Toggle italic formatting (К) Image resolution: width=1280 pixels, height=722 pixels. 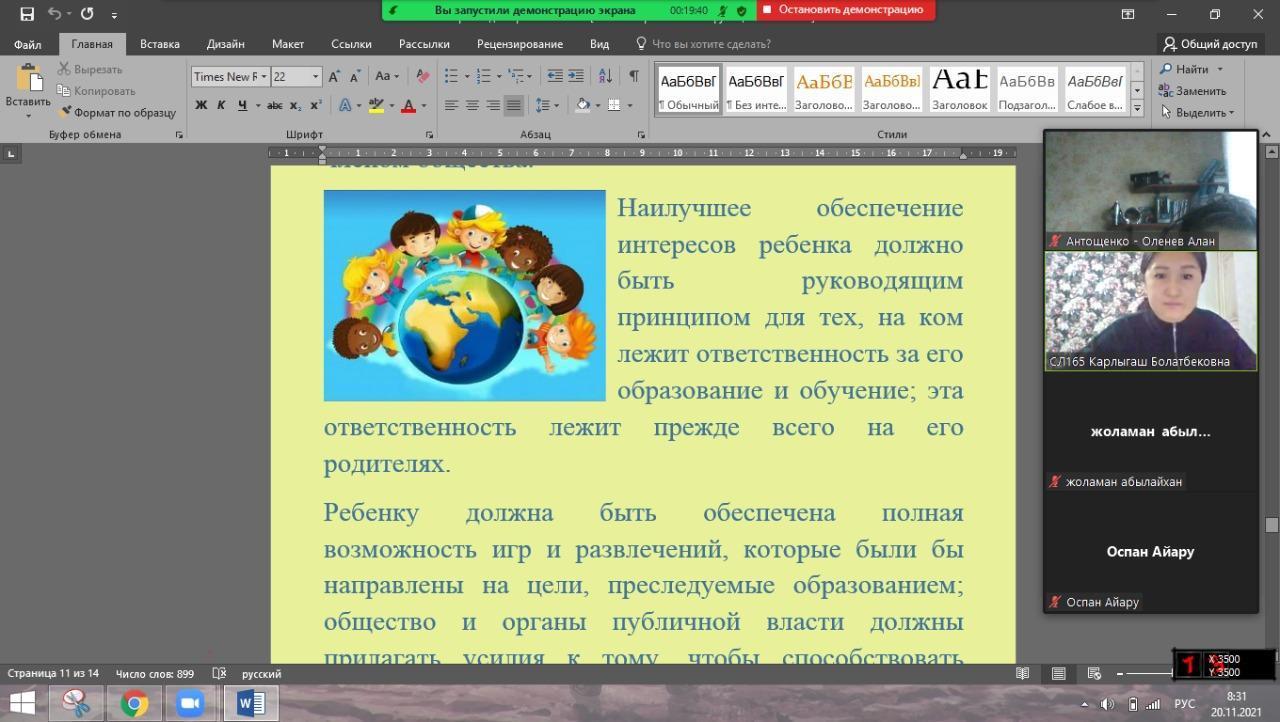pyautogui.click(x=221, y=105)
